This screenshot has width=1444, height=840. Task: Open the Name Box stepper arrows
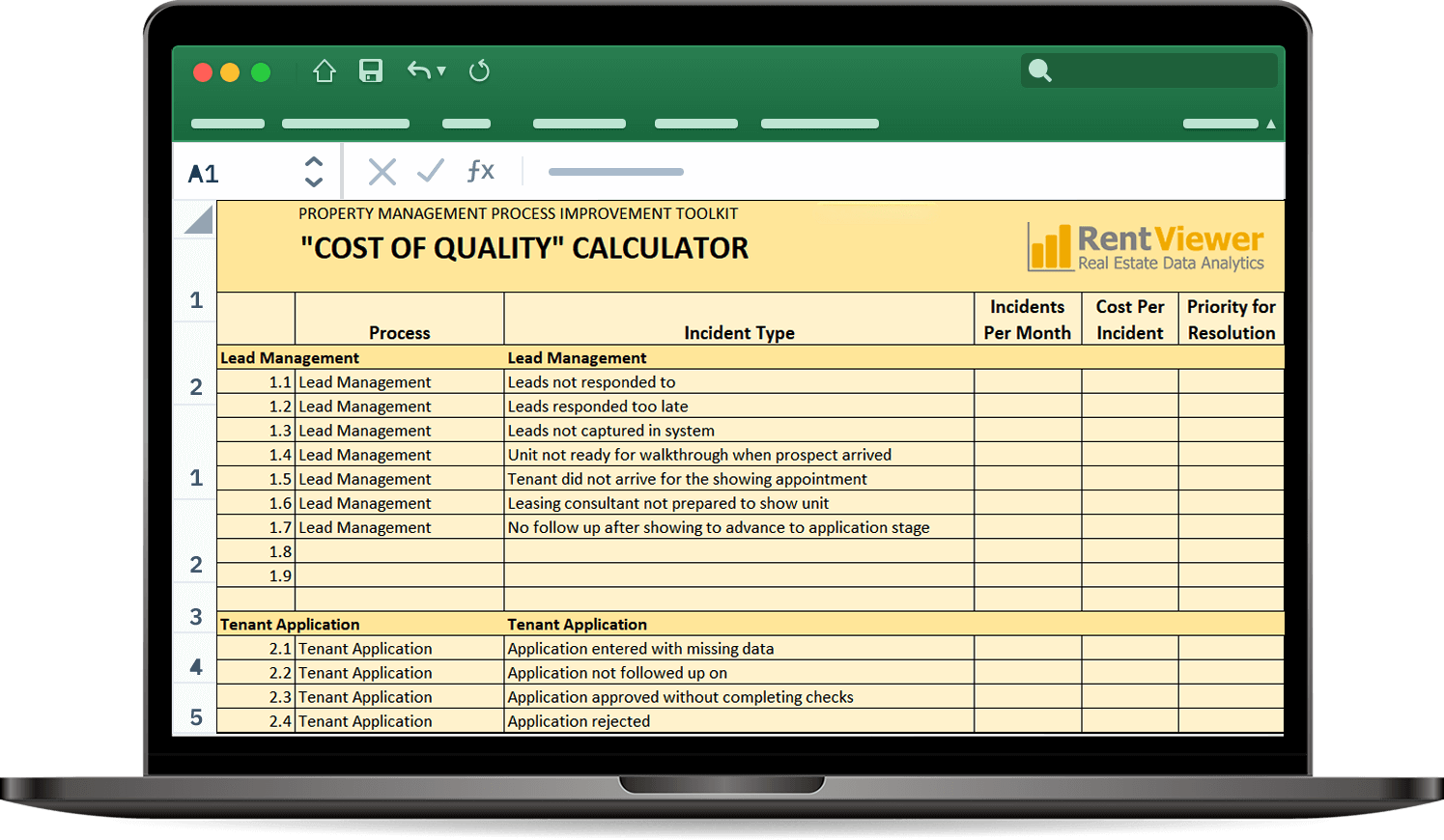[x=314, y=172]
